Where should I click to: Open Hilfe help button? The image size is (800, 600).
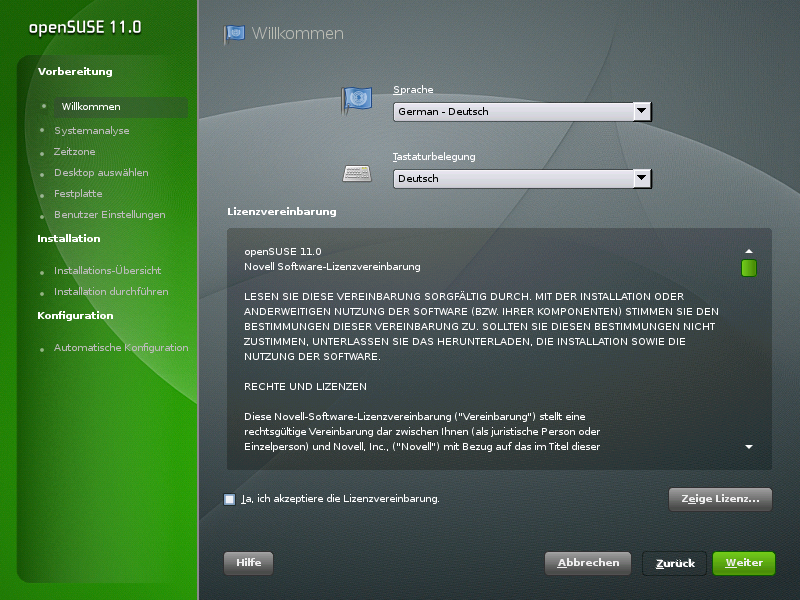pyautogui.click(x=248, y=563)
